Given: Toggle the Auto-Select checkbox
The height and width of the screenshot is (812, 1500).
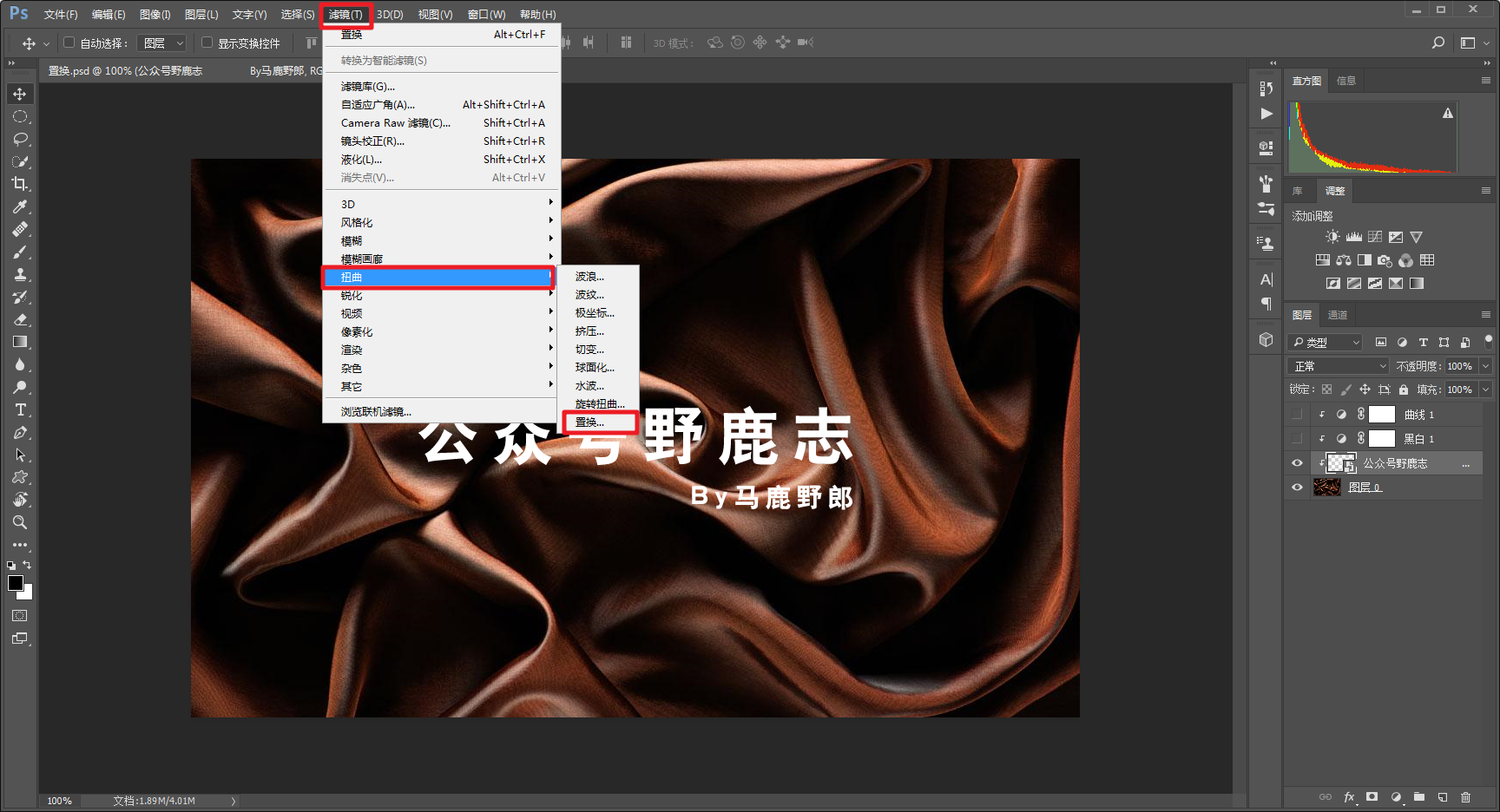Looking at the screenshot, I should tap(69, 42).
